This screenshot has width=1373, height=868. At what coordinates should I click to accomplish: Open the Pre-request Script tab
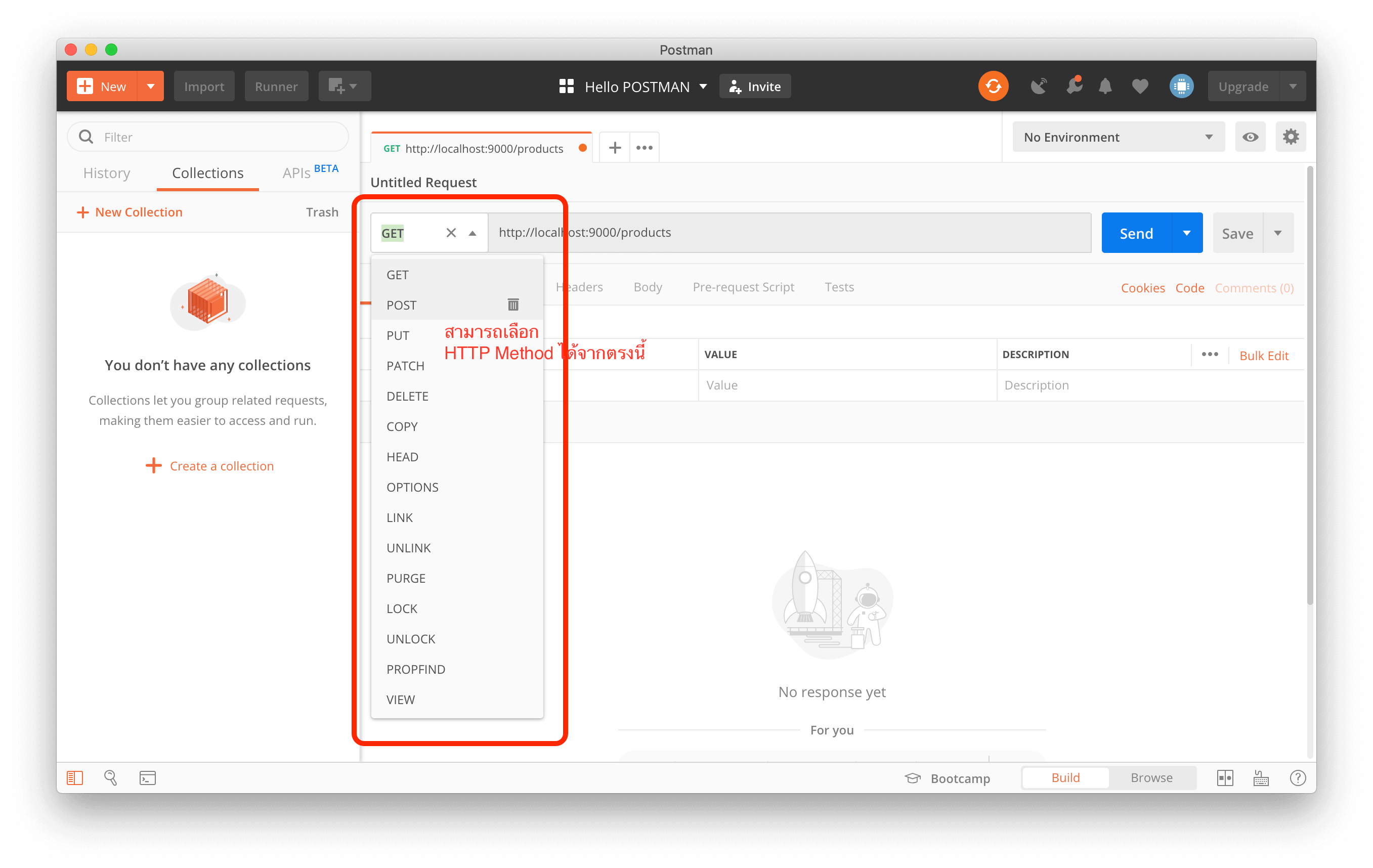(x=743, y=287)
